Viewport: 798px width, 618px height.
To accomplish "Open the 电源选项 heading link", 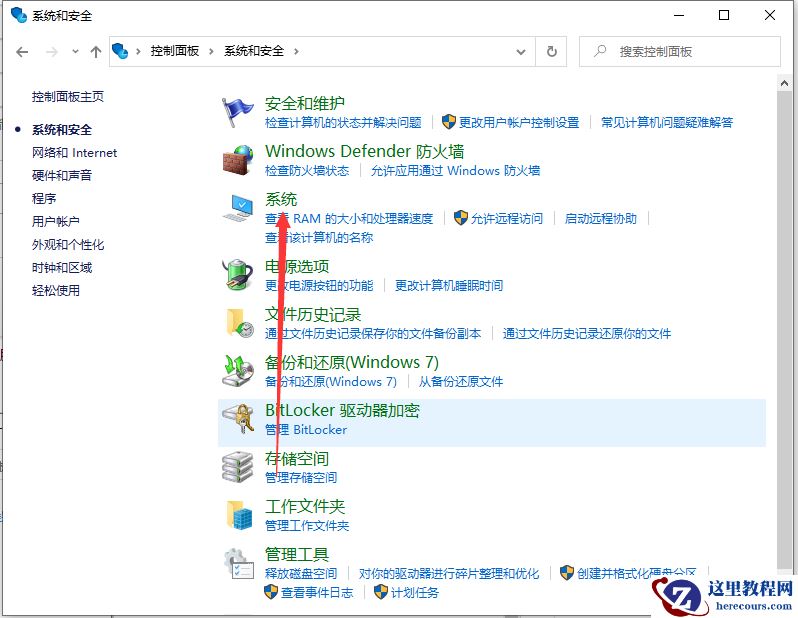I will (x=297, y=266).
